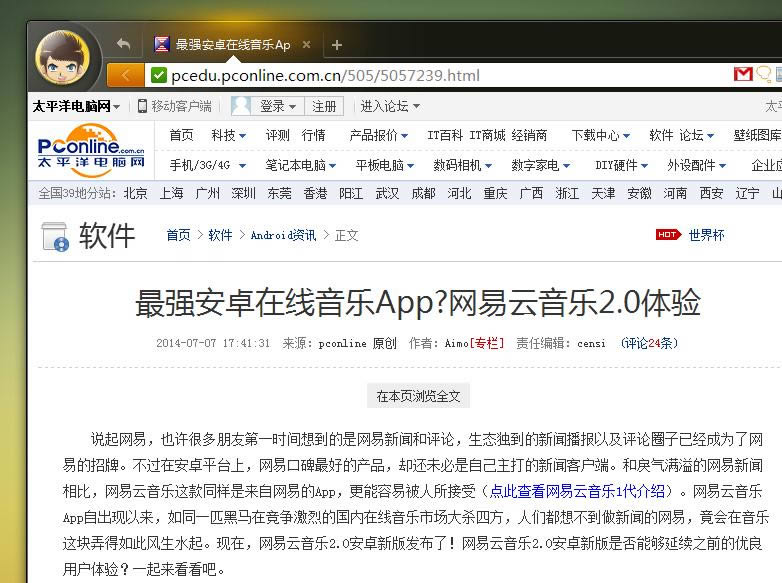Open 软件 in top navigation
Viewport: 782px width, 583px height.
pos(661,135)
